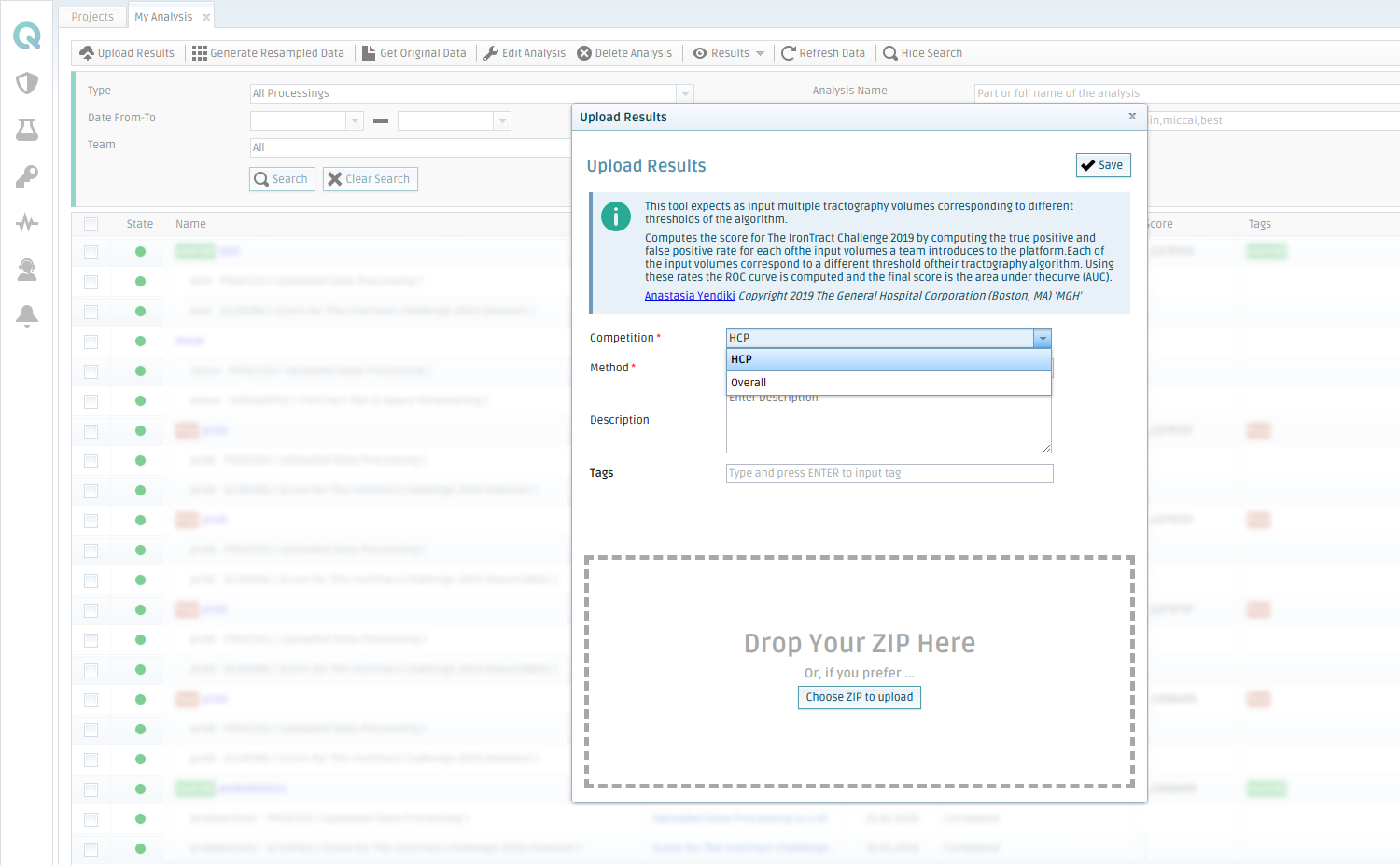Click Save in Upload Results dialog
Viewport: 1400px width, 865px height.
[1103, 165]
